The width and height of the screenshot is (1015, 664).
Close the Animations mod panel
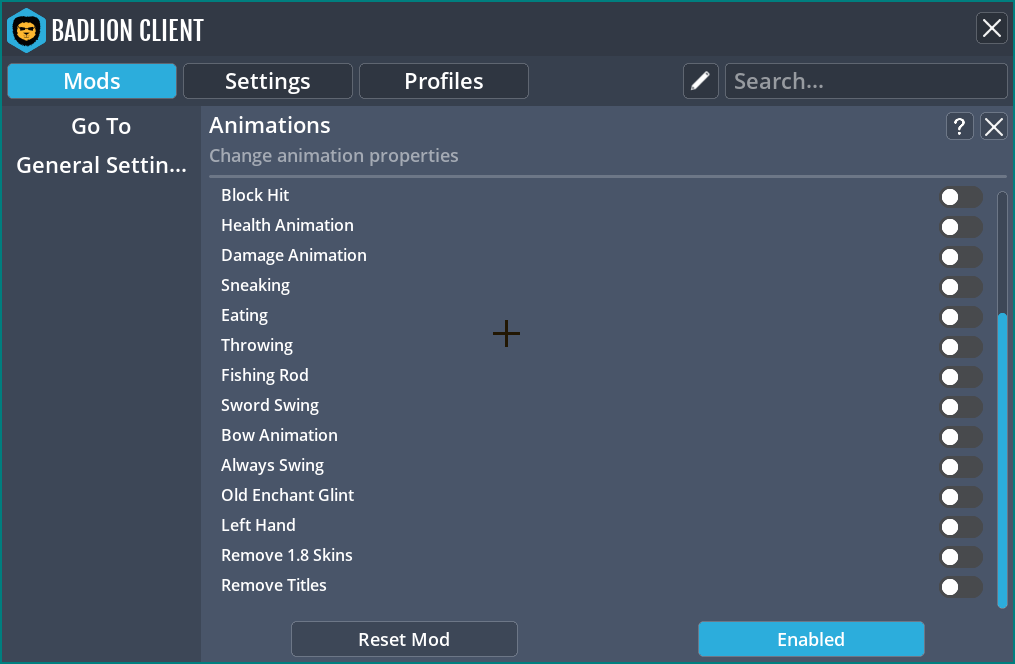[x=994, y=126]
